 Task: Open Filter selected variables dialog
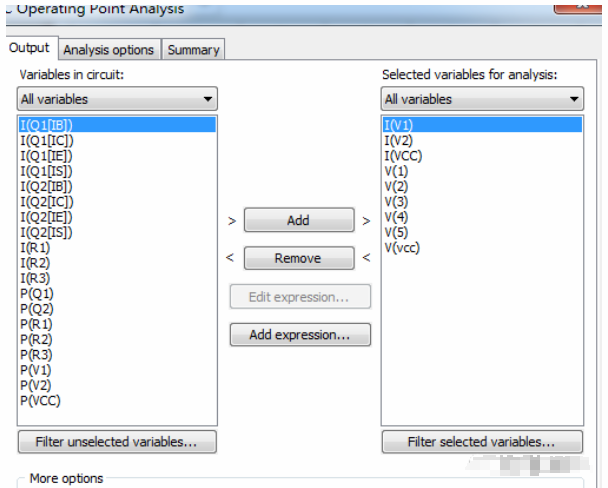pos(481,441)
